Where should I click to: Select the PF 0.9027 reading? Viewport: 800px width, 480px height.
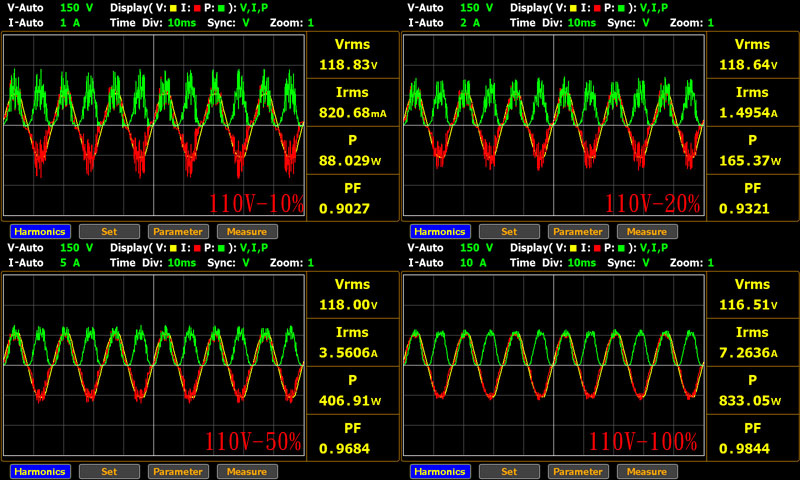[x=353, y=198]
